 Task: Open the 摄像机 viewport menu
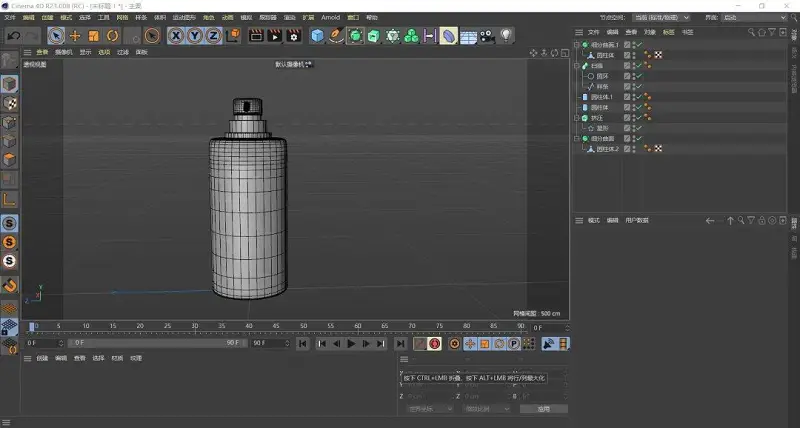pyautogui.click(x=64, y=52)
